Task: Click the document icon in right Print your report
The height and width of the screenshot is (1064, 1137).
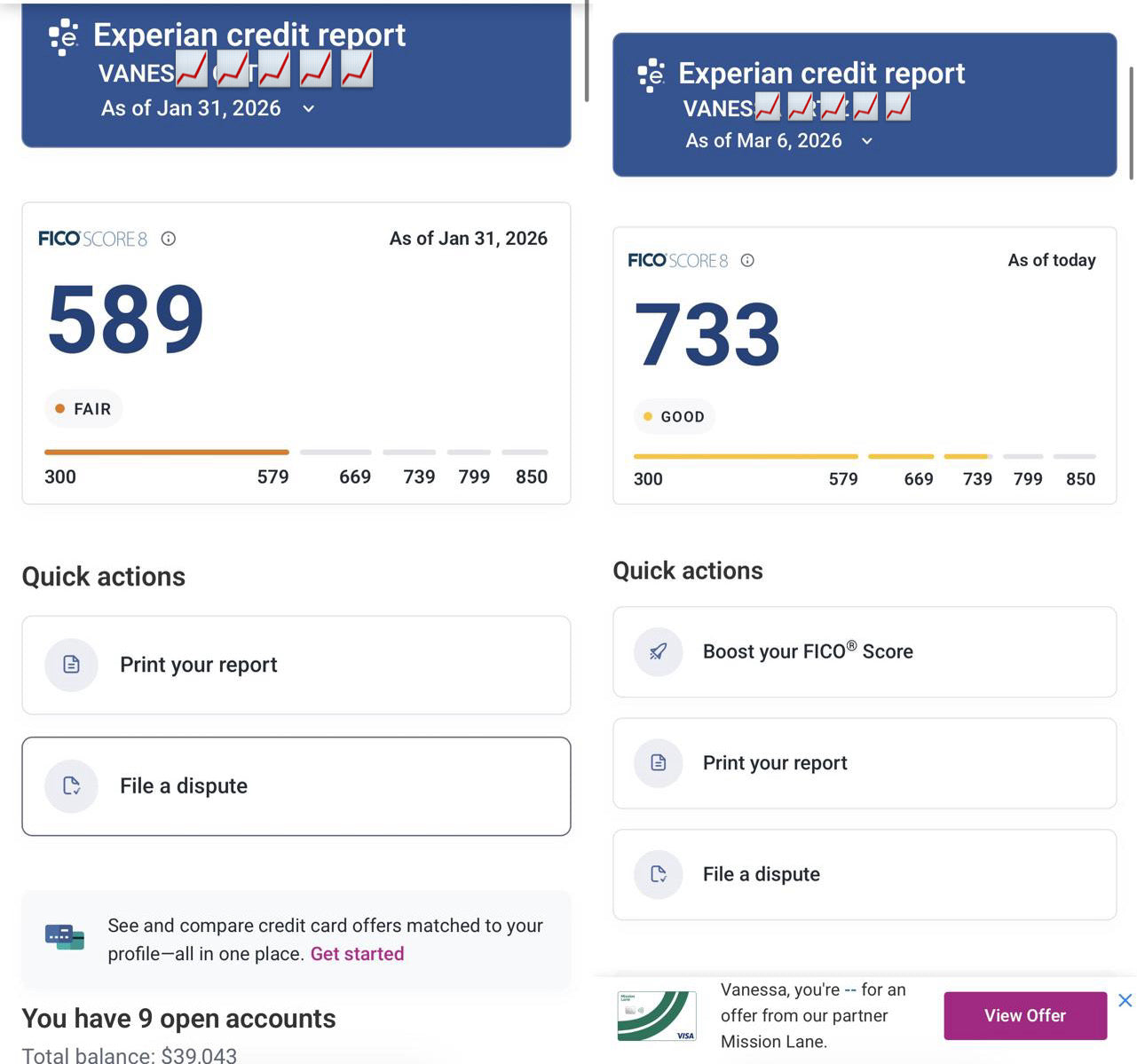Action: click(659, 763)
